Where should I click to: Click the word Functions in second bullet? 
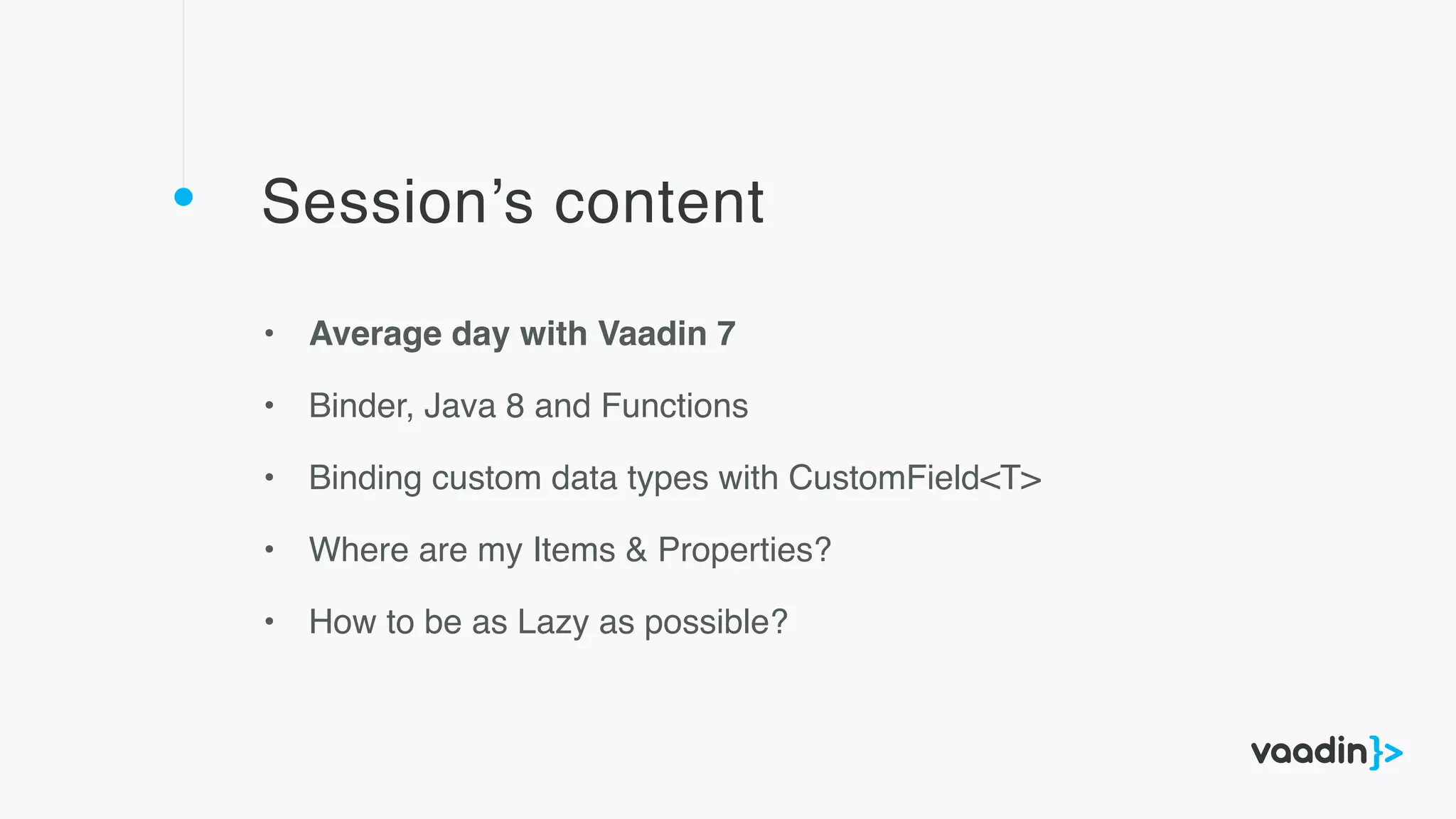click(x=674, y=406)
